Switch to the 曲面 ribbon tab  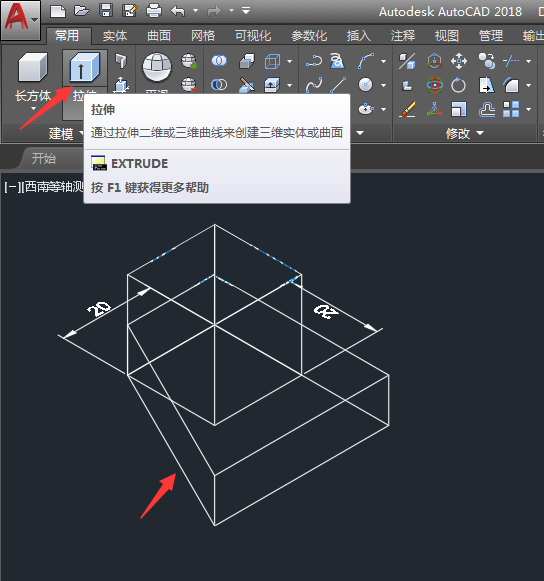click(159, 36)
